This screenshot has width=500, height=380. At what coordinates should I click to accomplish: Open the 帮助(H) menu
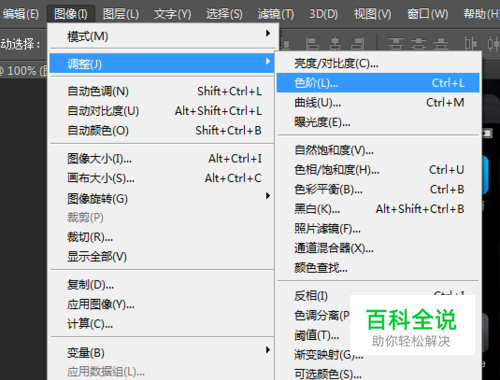tap(481, 14)
